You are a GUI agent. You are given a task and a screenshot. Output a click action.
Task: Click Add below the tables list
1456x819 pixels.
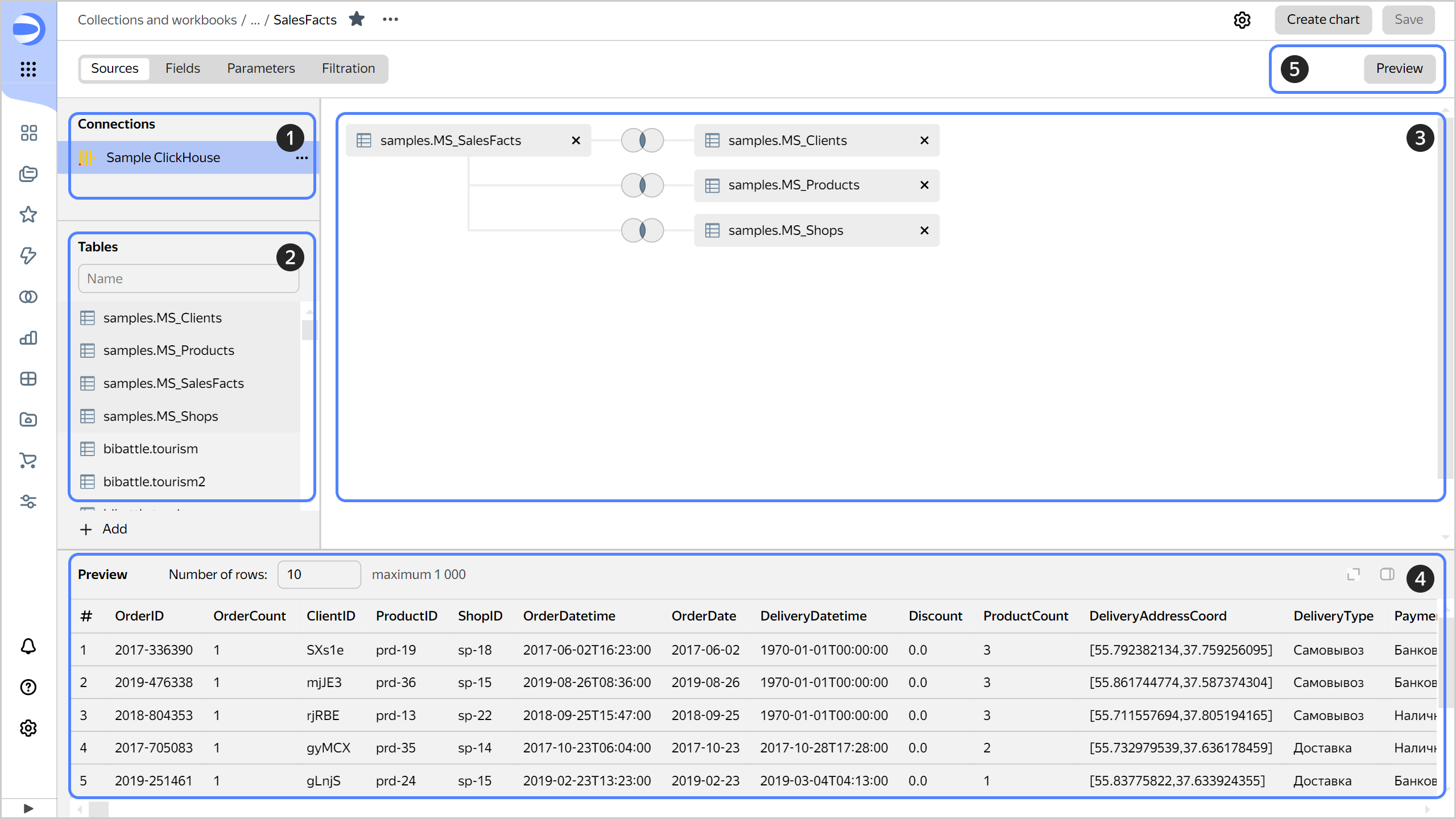104,529
